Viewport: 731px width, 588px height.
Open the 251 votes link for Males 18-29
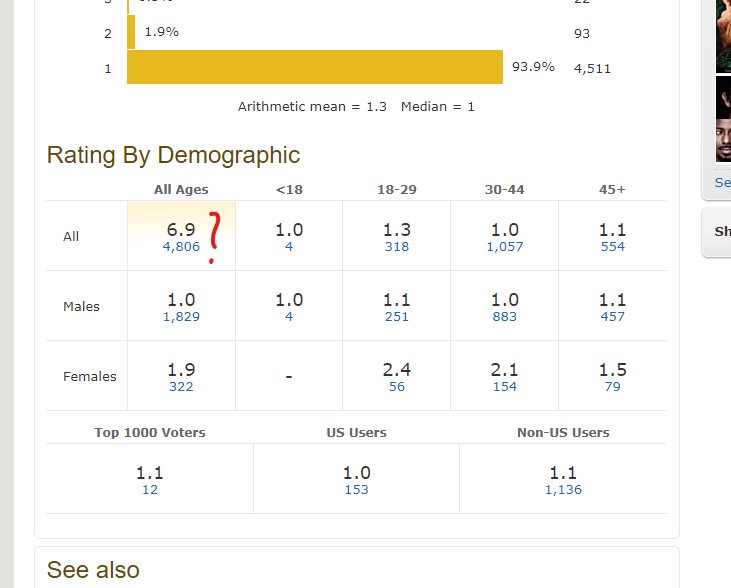click(x=397, y=317)
